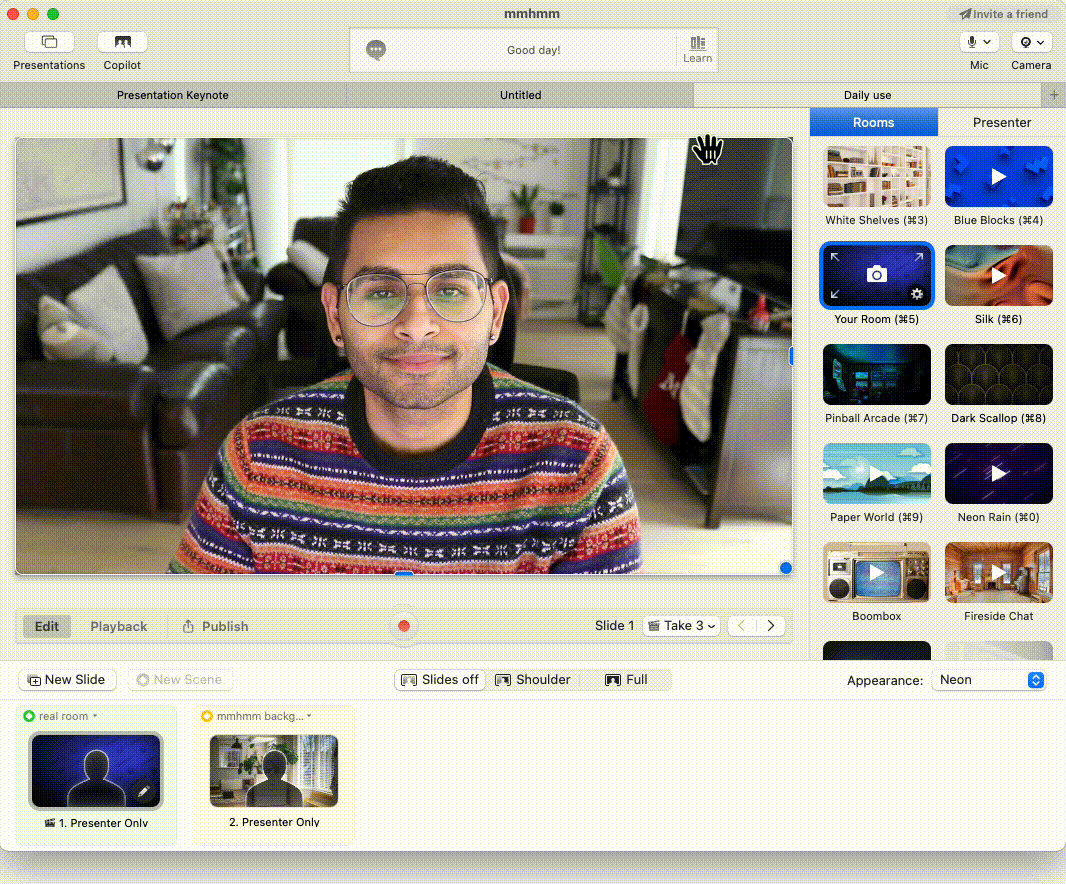Click the microphone icon
Viewport: 1066px width, 884px height.
pyautogui.click(x=972, y=42)
